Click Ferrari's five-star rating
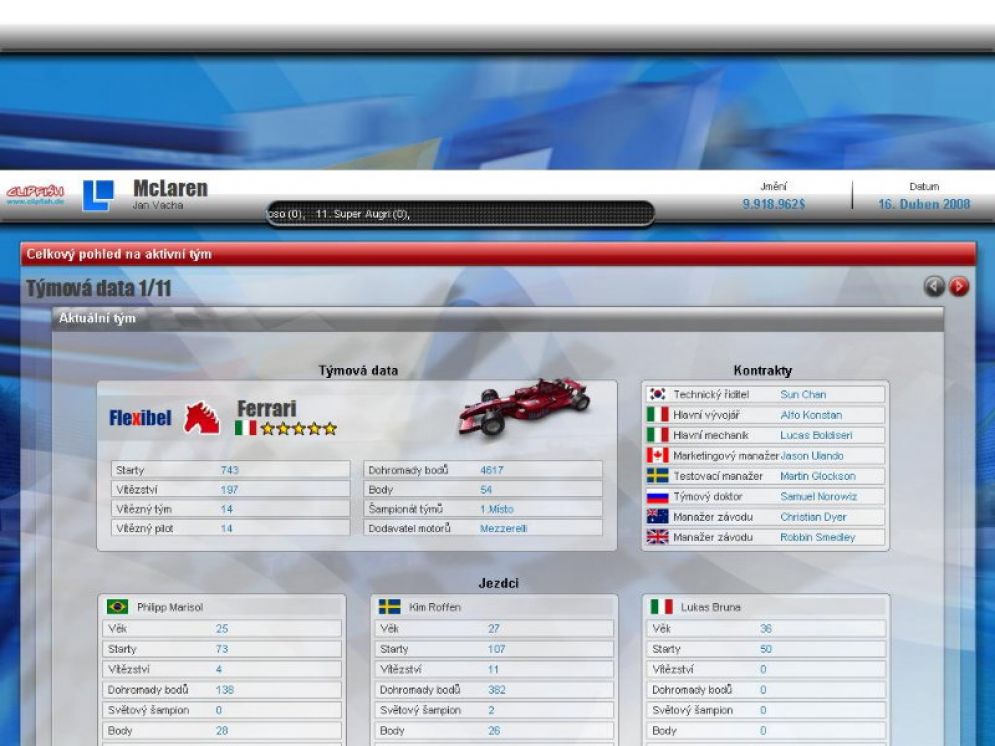 [298, 427]
